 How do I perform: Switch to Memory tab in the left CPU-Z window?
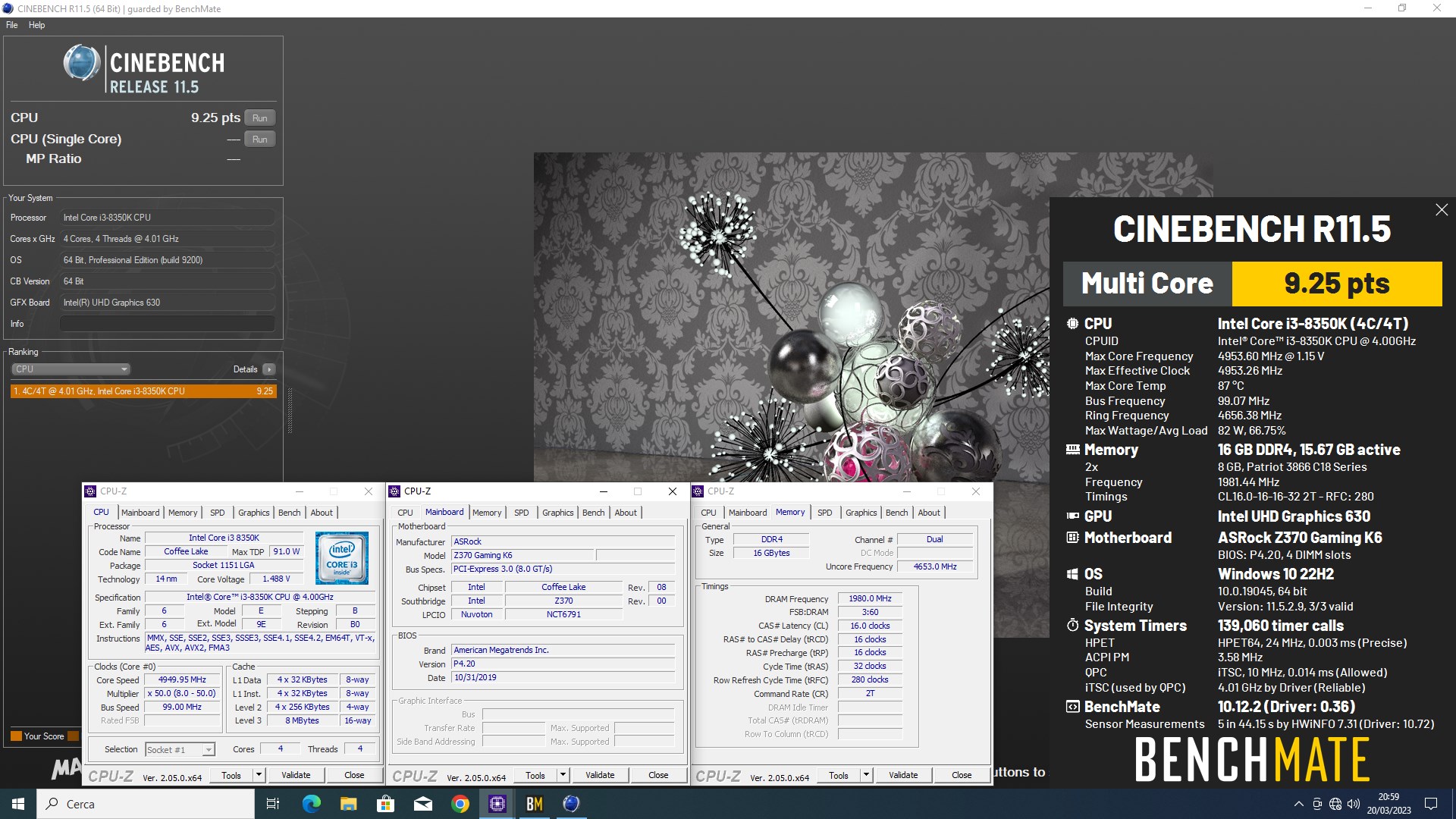click(183, 513)
